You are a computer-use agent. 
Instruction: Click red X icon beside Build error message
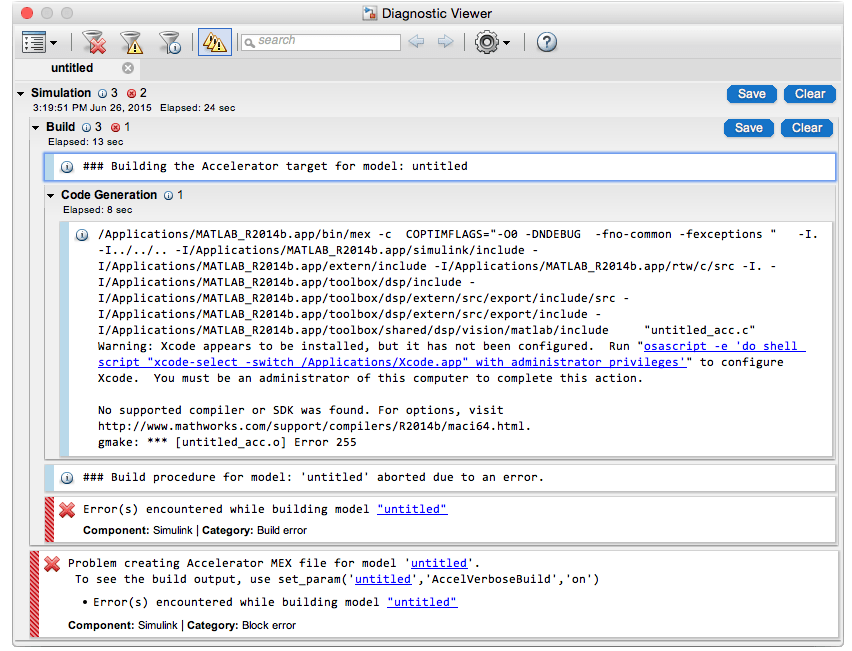click(67, 510)
